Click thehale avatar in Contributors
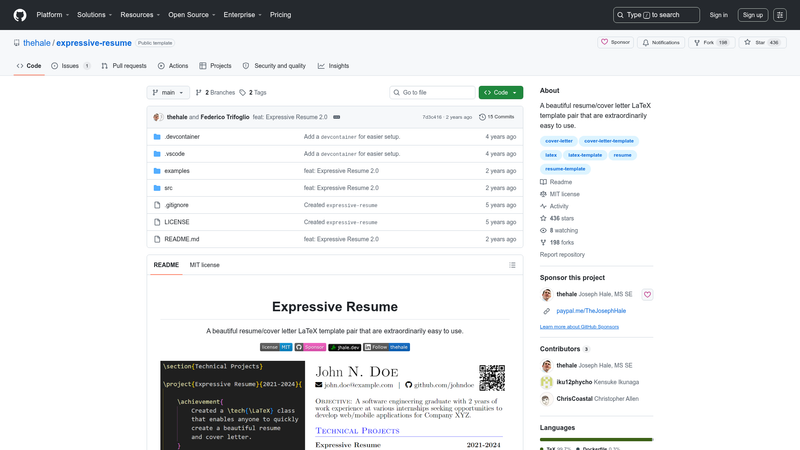The height and width of the screenshot is (450, 800). click(x=546, y=366)
